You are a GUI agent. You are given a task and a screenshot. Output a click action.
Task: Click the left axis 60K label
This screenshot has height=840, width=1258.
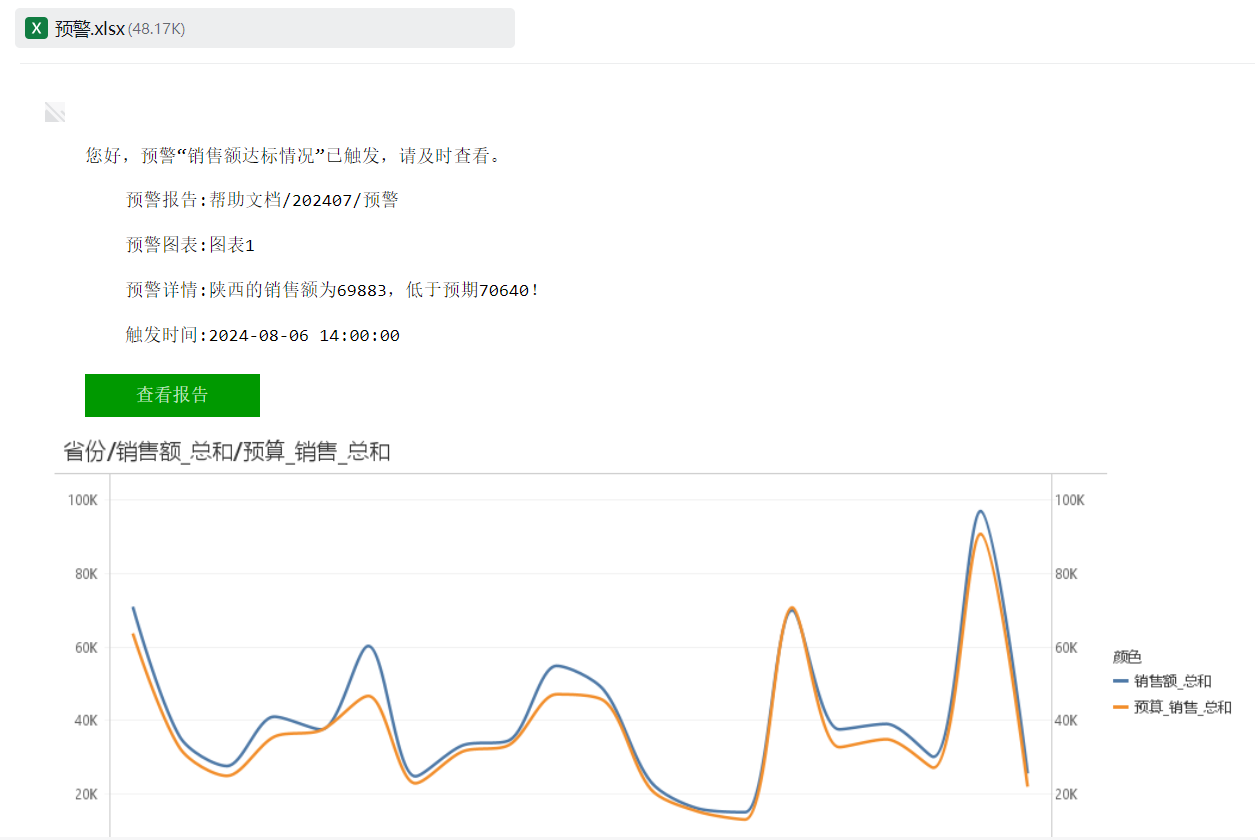(85, 647)
